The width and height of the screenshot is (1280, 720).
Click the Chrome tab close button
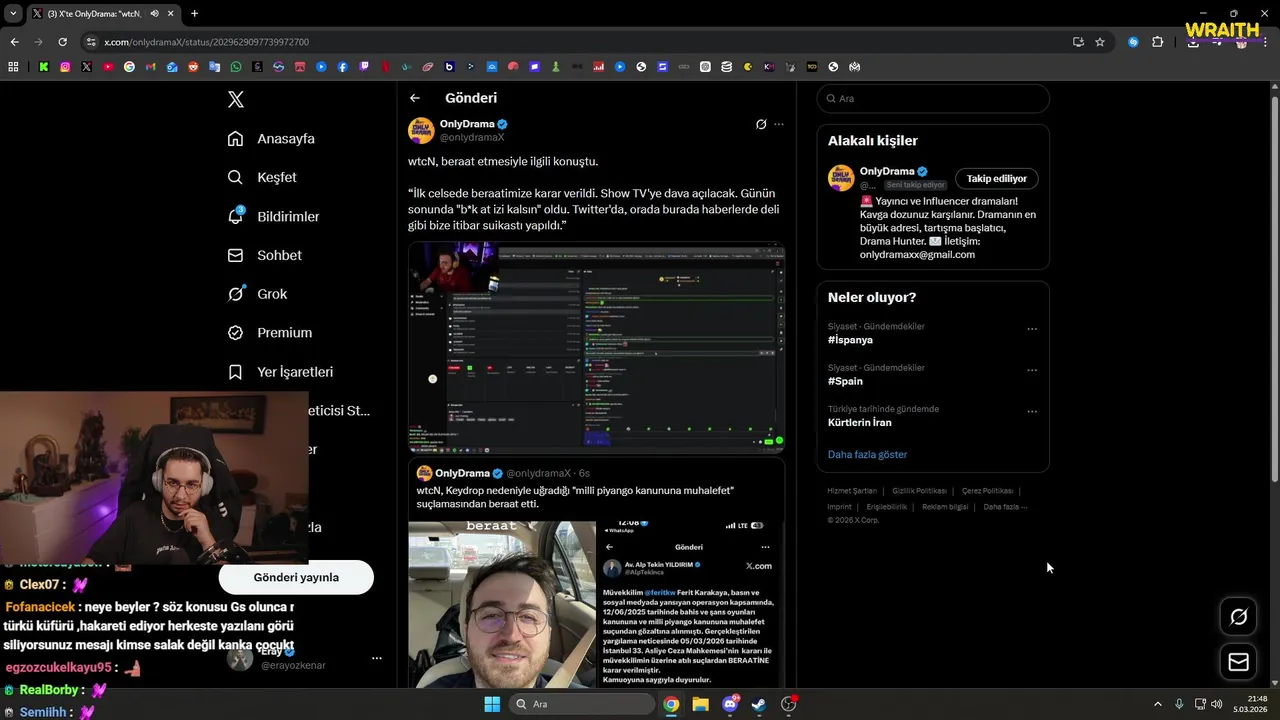tap(173, 14)
